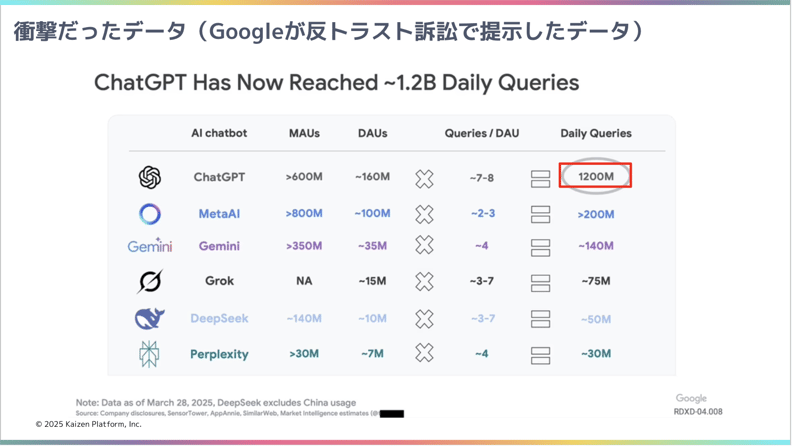This screenshot has height=446, width=792.
Task: Click the '~140M' daily queries value for Gemini
Action: pyautogui.click(x=596, y=246)
